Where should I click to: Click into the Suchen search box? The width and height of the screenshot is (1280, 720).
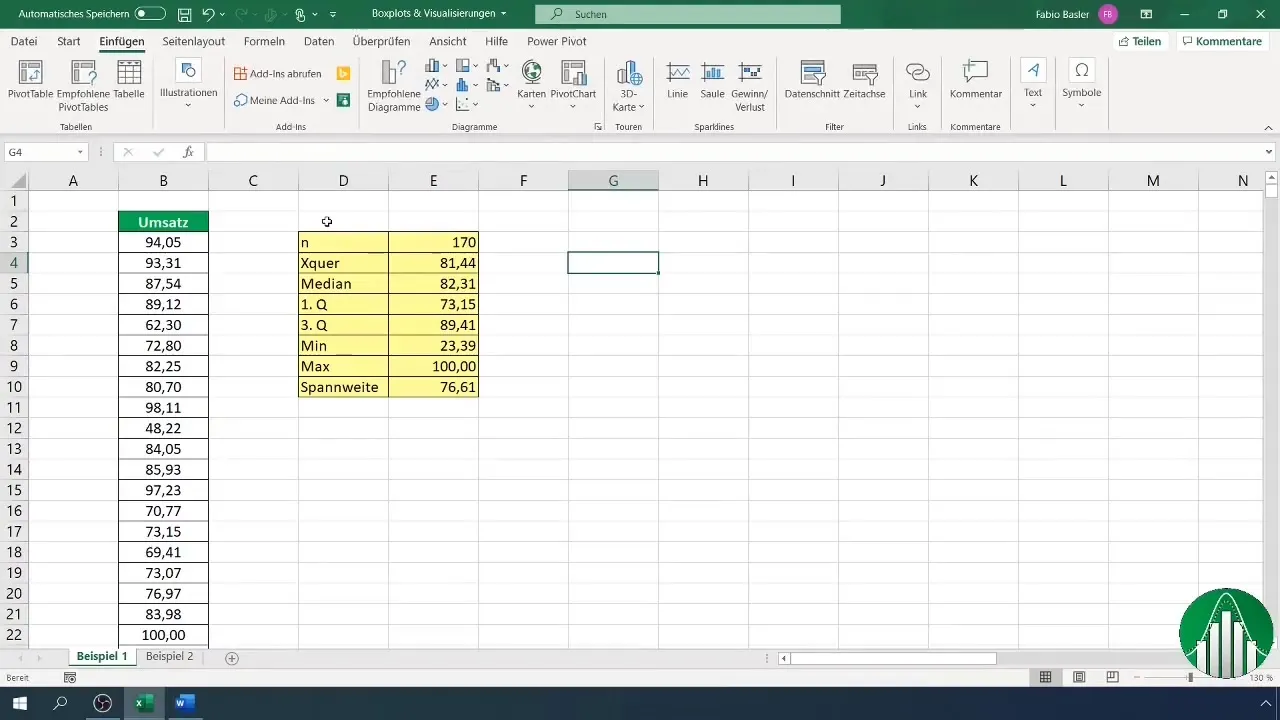point(688,14)
